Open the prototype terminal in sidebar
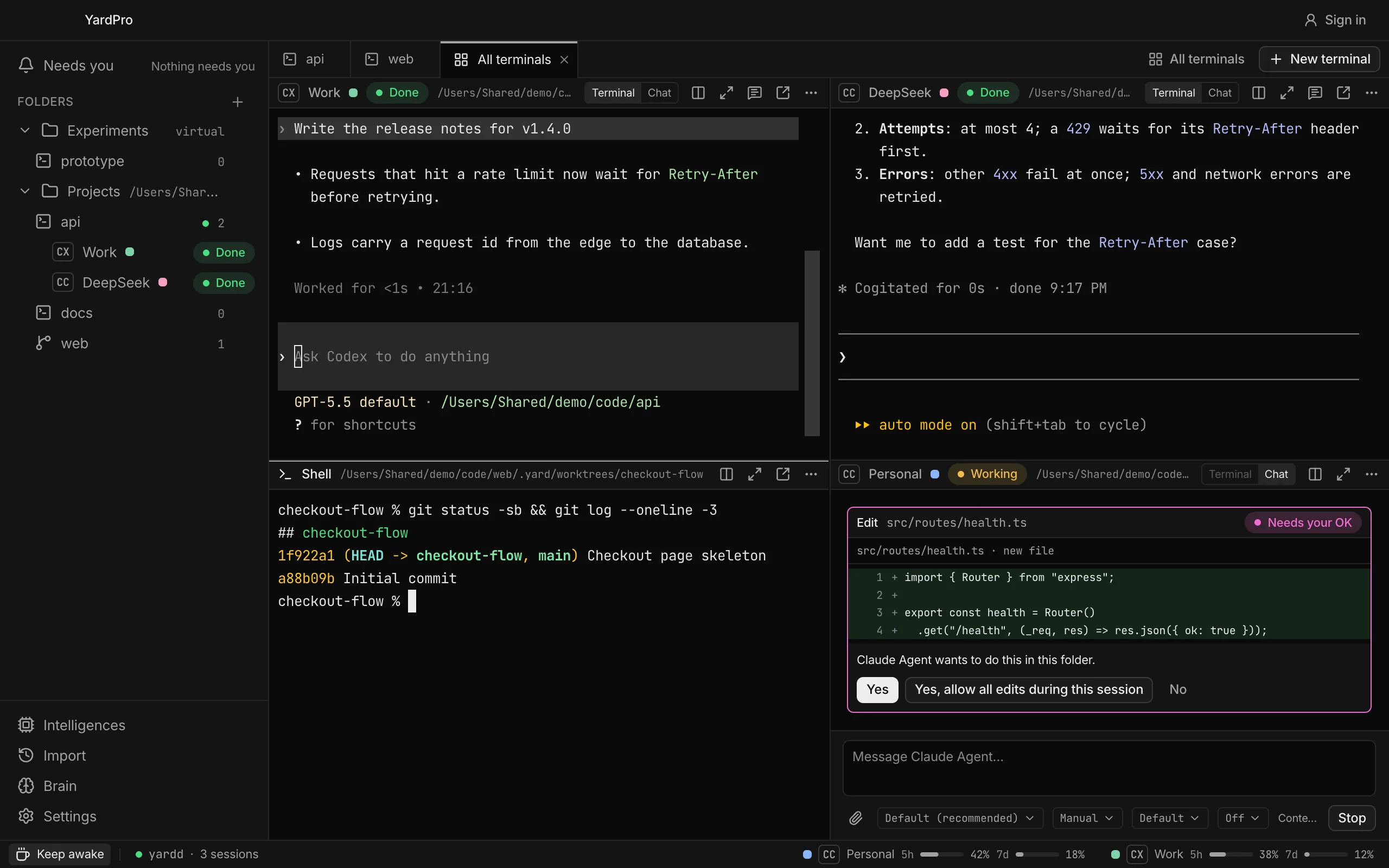Viewport: 1389px width, 868px height. (x=135, y=161)
